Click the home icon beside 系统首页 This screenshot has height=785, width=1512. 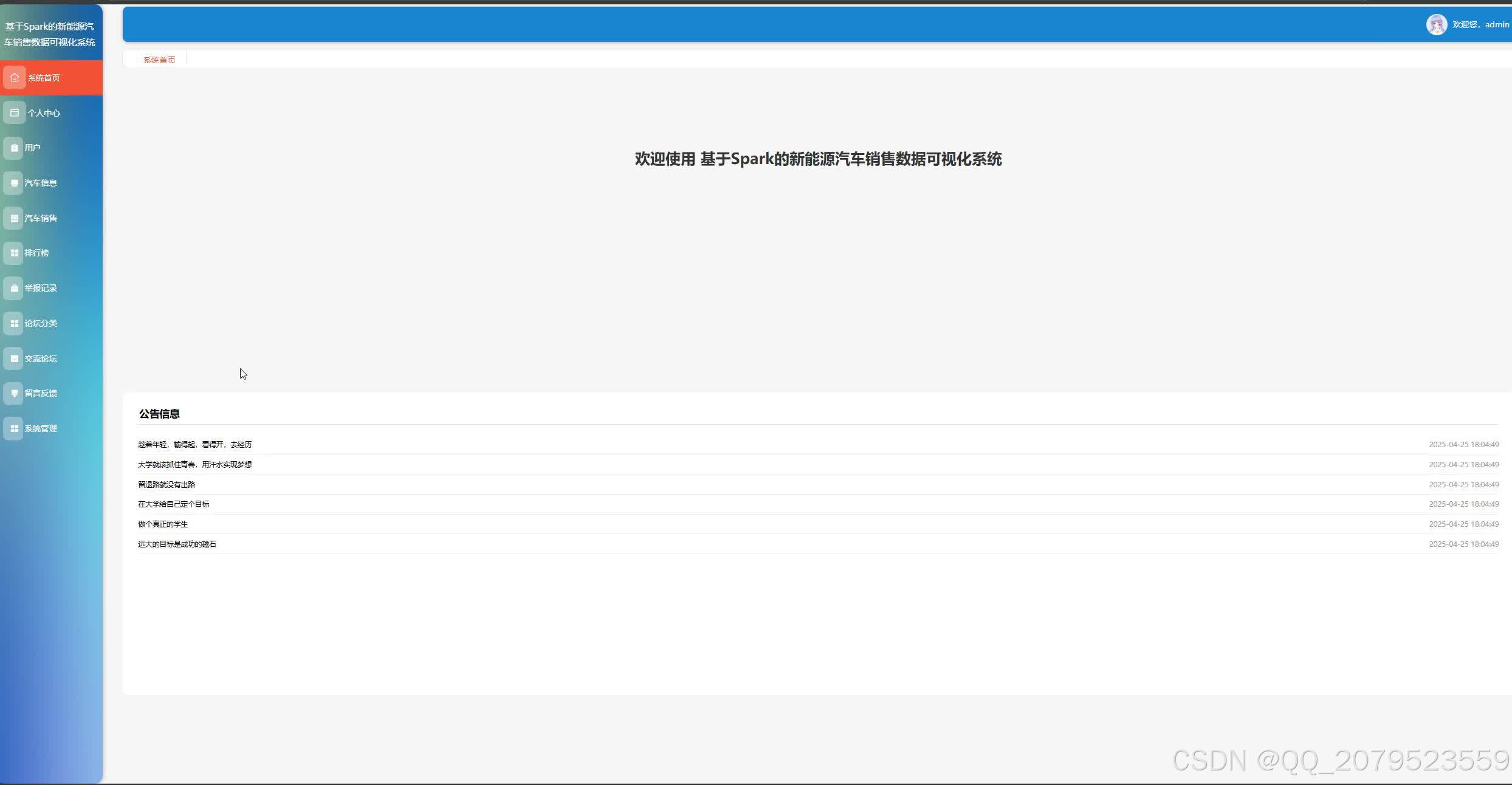tap(15, 78)
